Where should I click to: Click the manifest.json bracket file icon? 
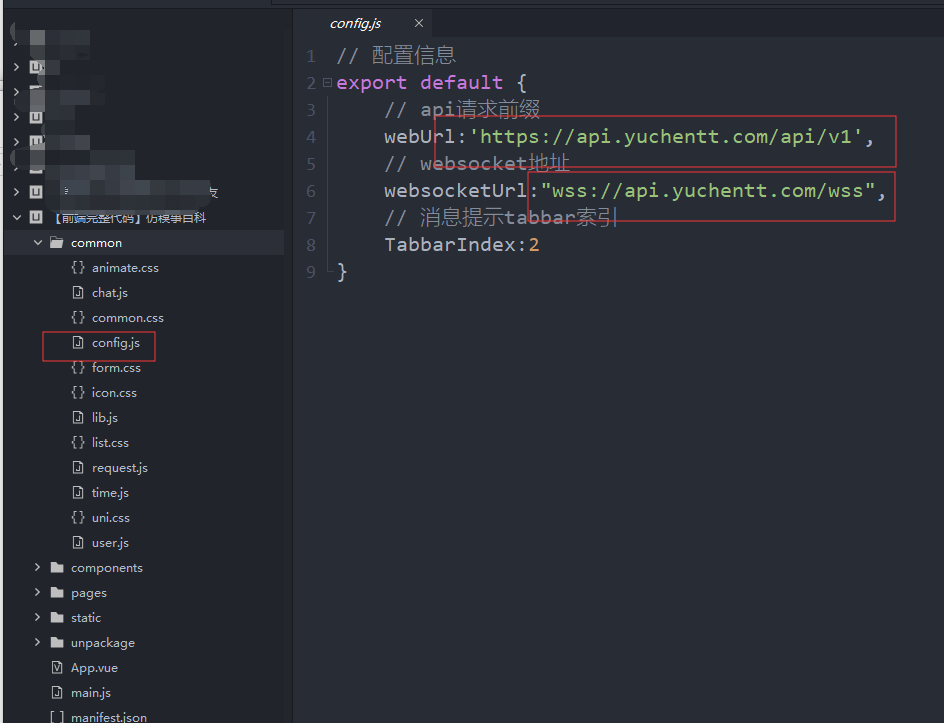coord(57,717)
